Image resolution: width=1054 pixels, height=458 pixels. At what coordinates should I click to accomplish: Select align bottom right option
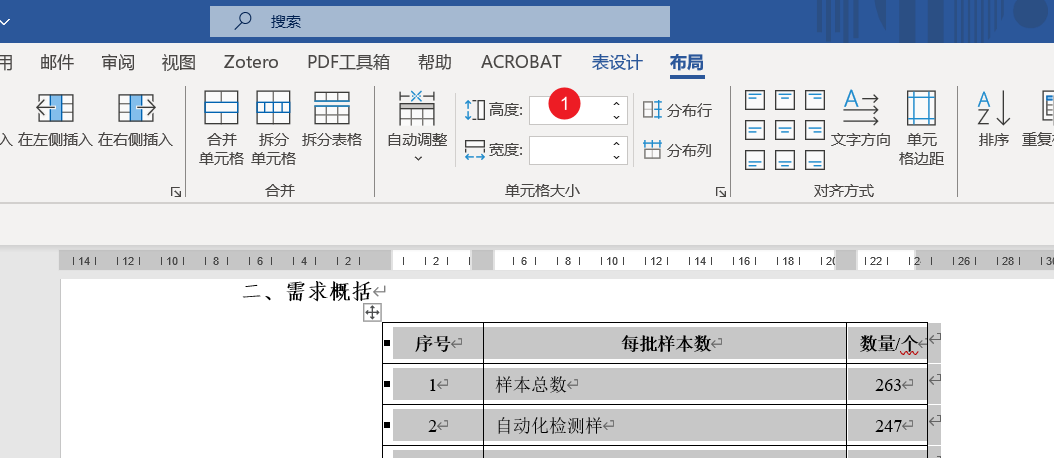[x=815, y=160]
